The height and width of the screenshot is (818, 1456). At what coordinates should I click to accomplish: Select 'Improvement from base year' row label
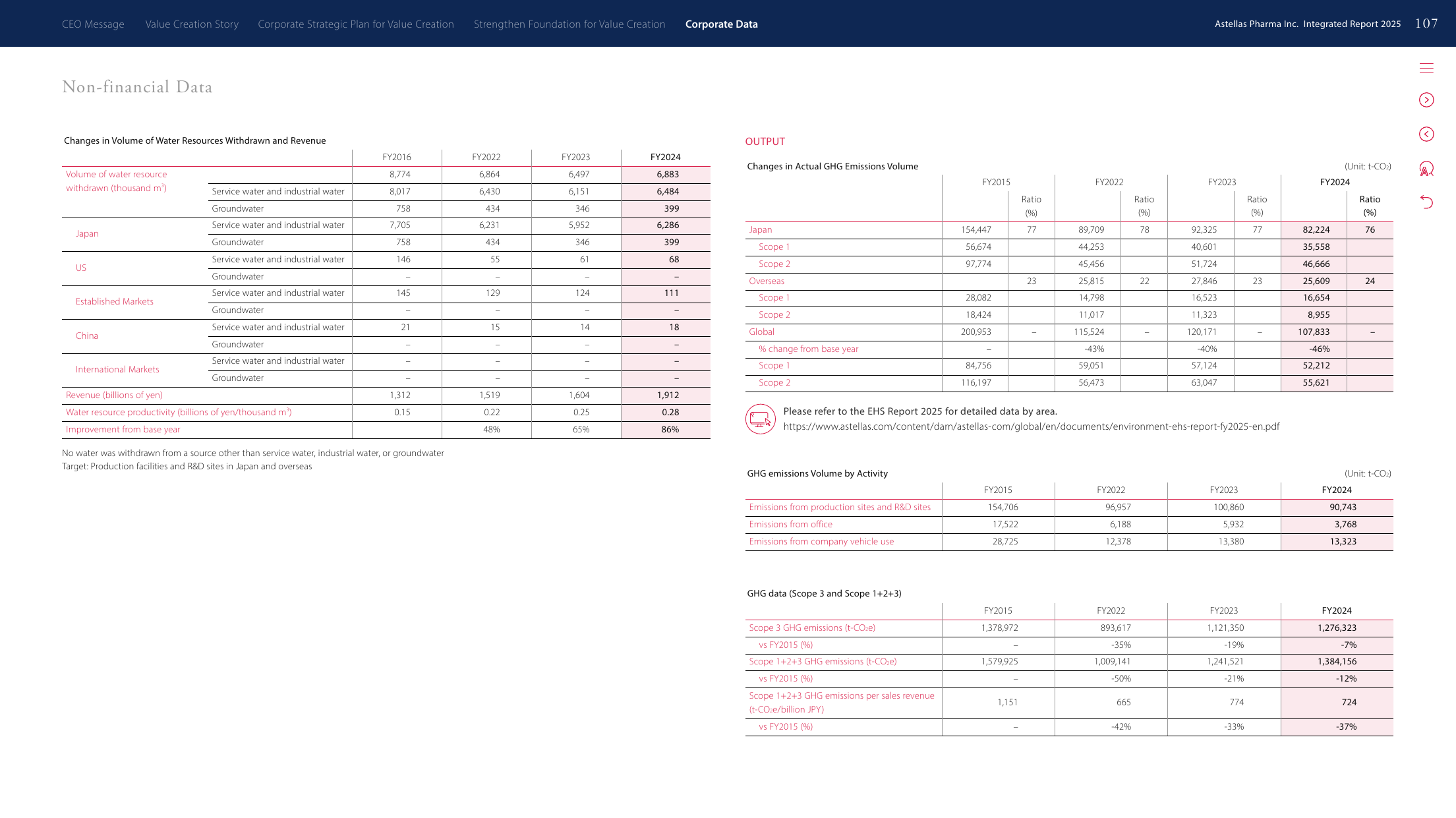click(123, 430)
